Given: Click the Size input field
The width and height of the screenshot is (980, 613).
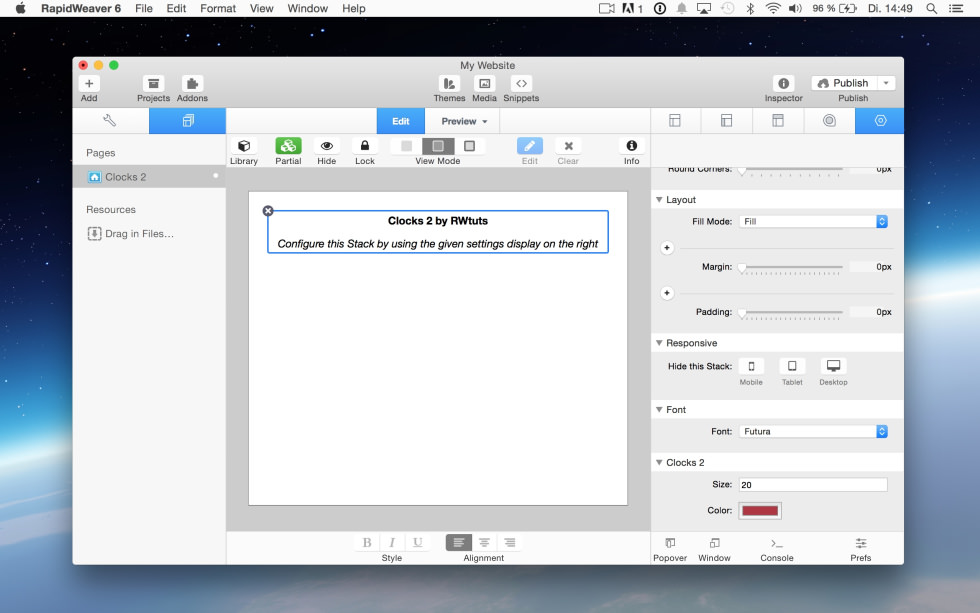Looking at the screenshot, I should point(813,485).
